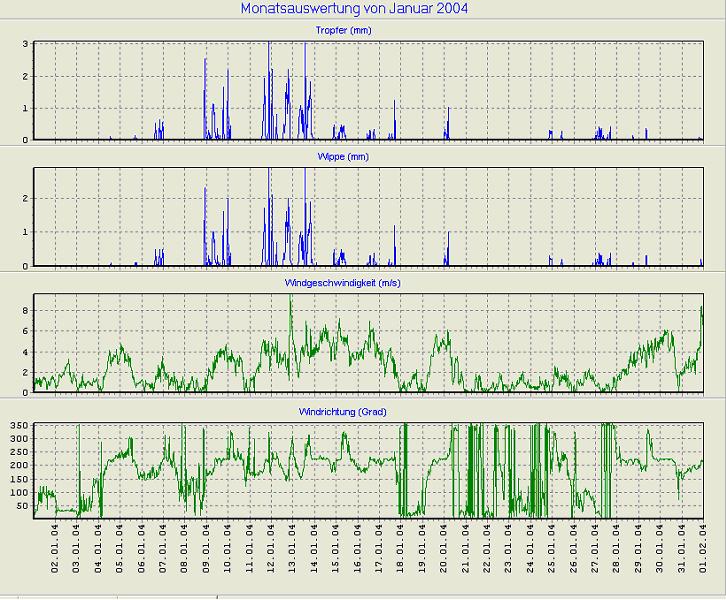This screenshot has height=600, width=726.
Task: Choose the 21.01.04 date label
Action: [x=466, y=552]
